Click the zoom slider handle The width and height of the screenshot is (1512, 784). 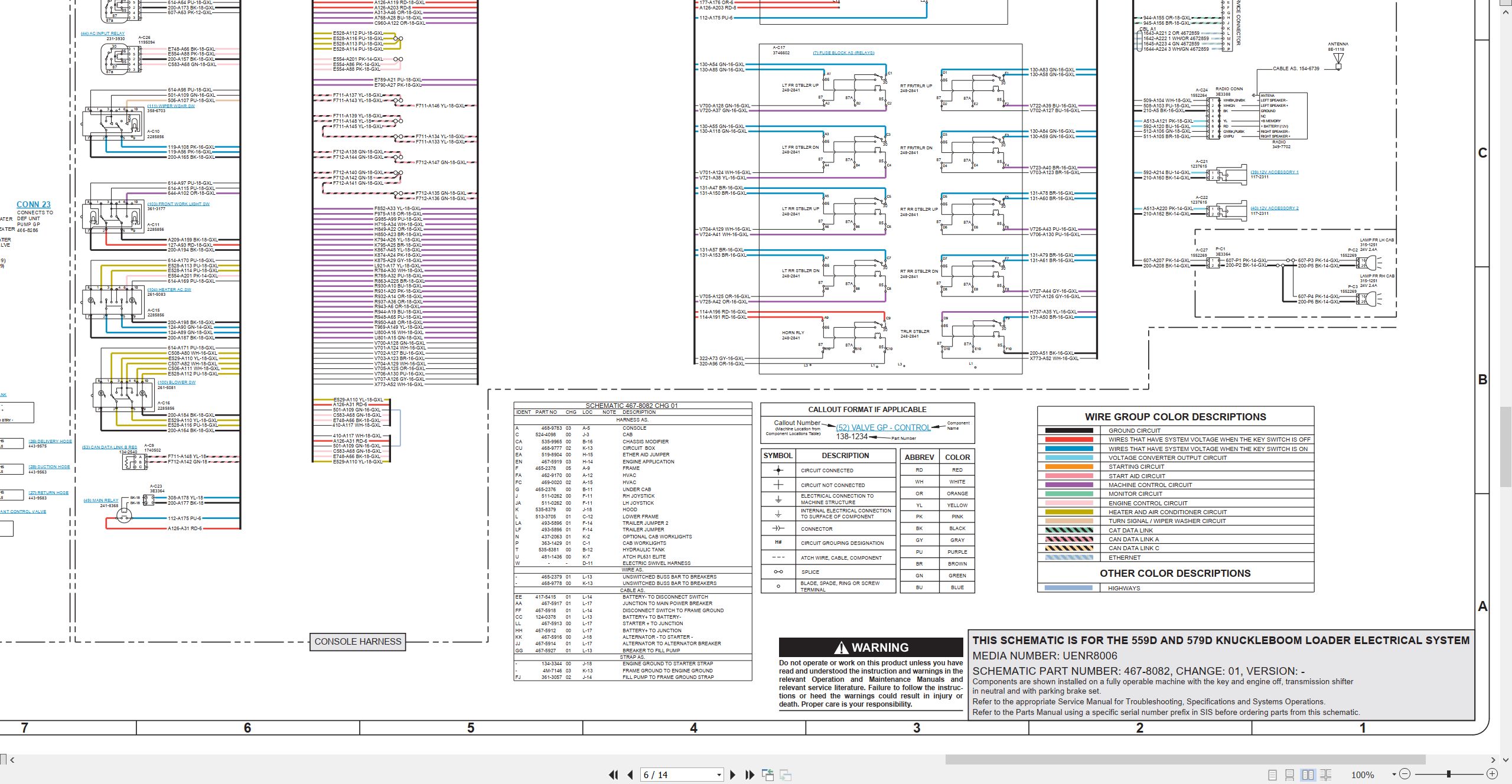[1448, 774]
